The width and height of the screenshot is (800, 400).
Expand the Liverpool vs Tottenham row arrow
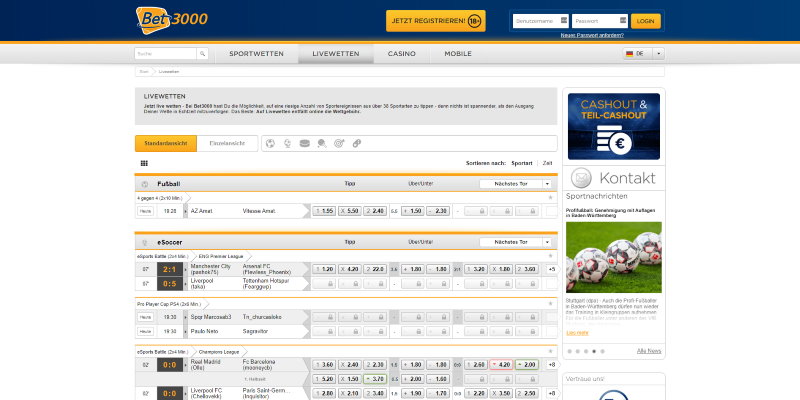click(x=185, y=284)
